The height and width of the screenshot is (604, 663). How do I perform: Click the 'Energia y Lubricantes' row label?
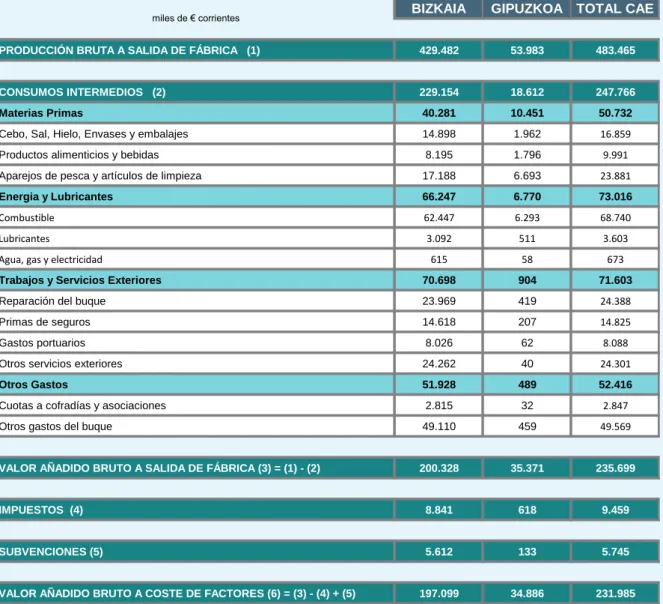[56, 197]
